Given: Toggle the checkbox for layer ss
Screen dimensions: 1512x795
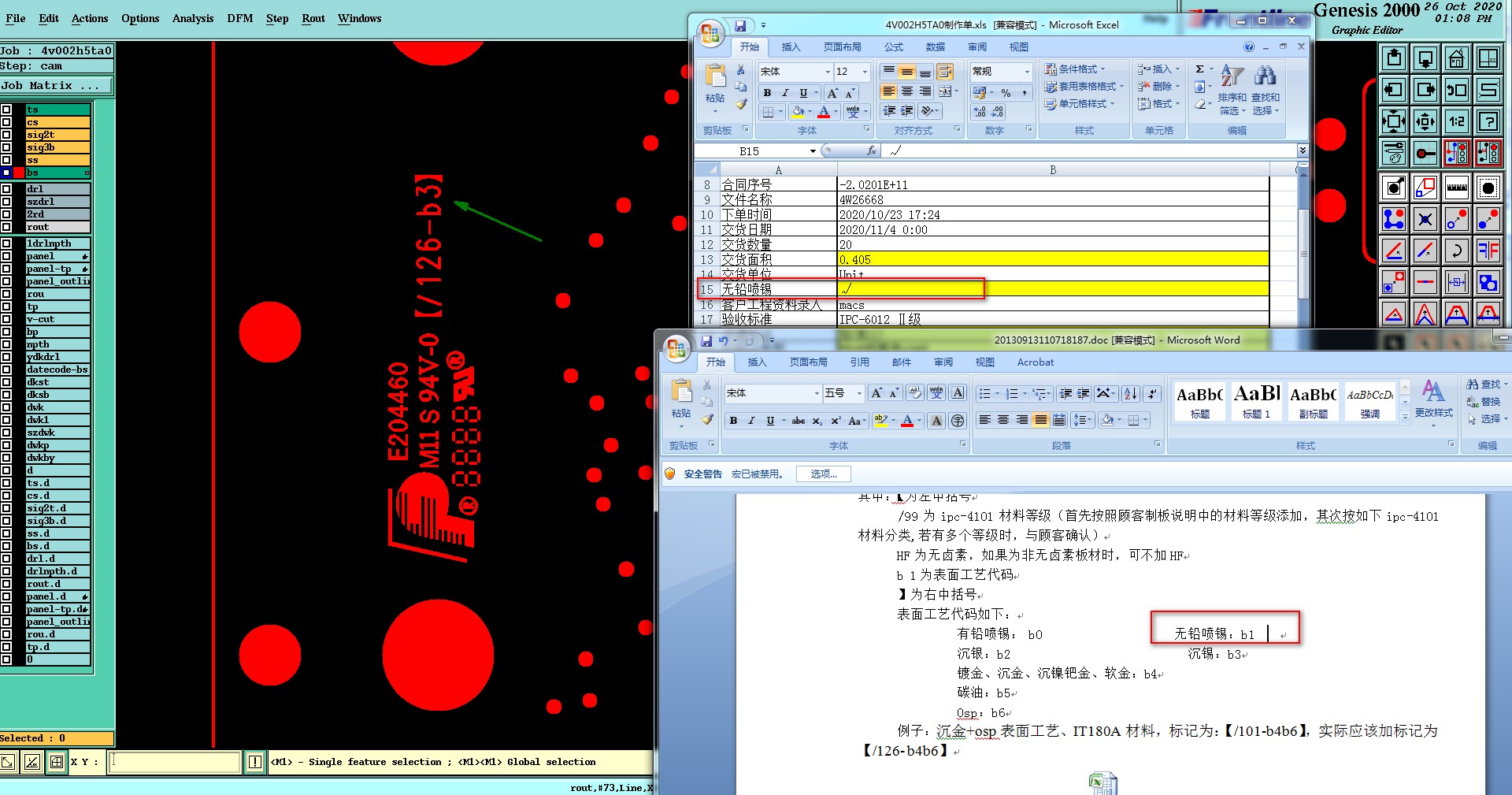Looking at the screenshot, I should 6,160.
